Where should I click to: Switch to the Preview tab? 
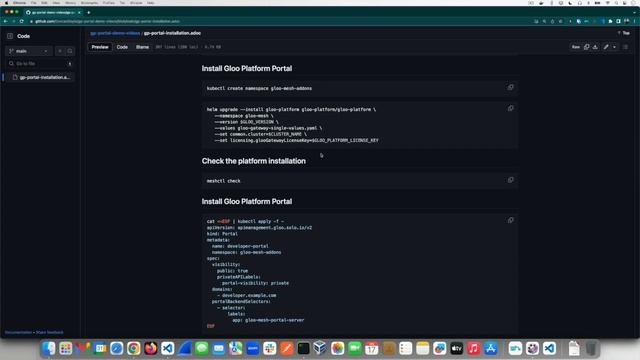(x=100, y=47)
